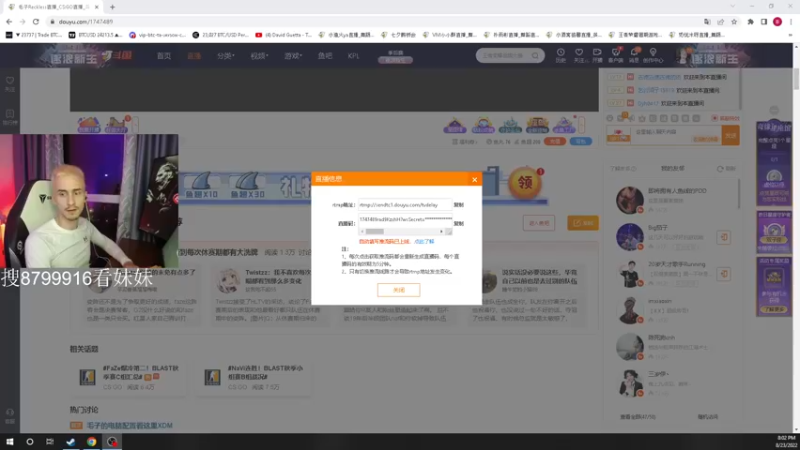The image size is (800, 450).
Task: Open the Chrome extensions puzzle icon
Action: (751, 22)
